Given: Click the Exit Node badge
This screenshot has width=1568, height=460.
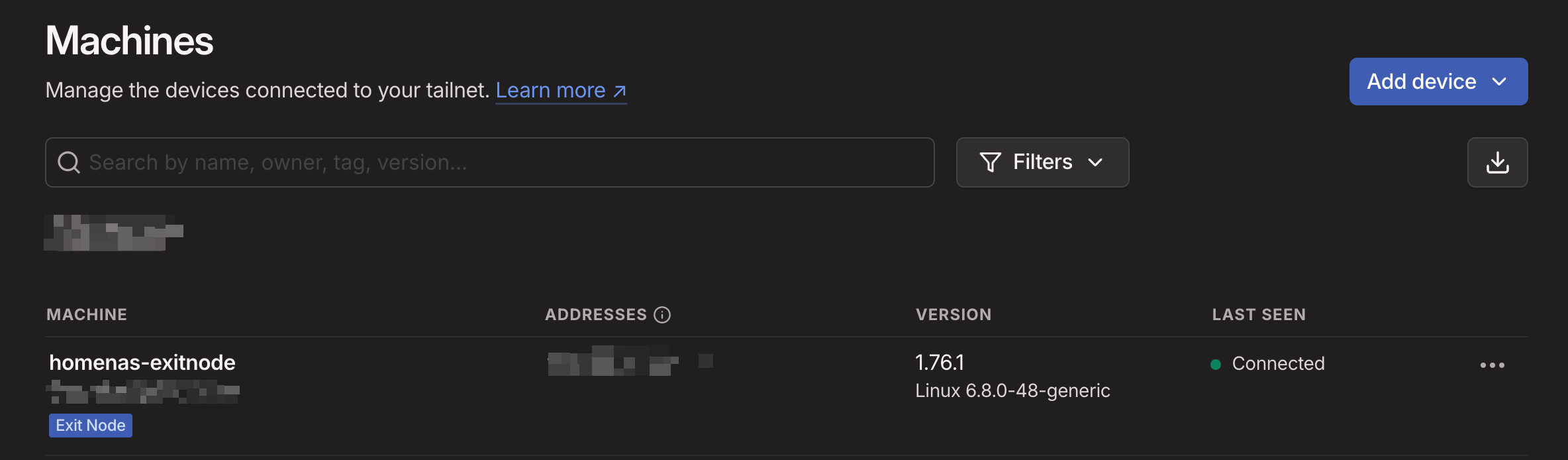Looking at the screenshot, I should (x=90, y=425).
